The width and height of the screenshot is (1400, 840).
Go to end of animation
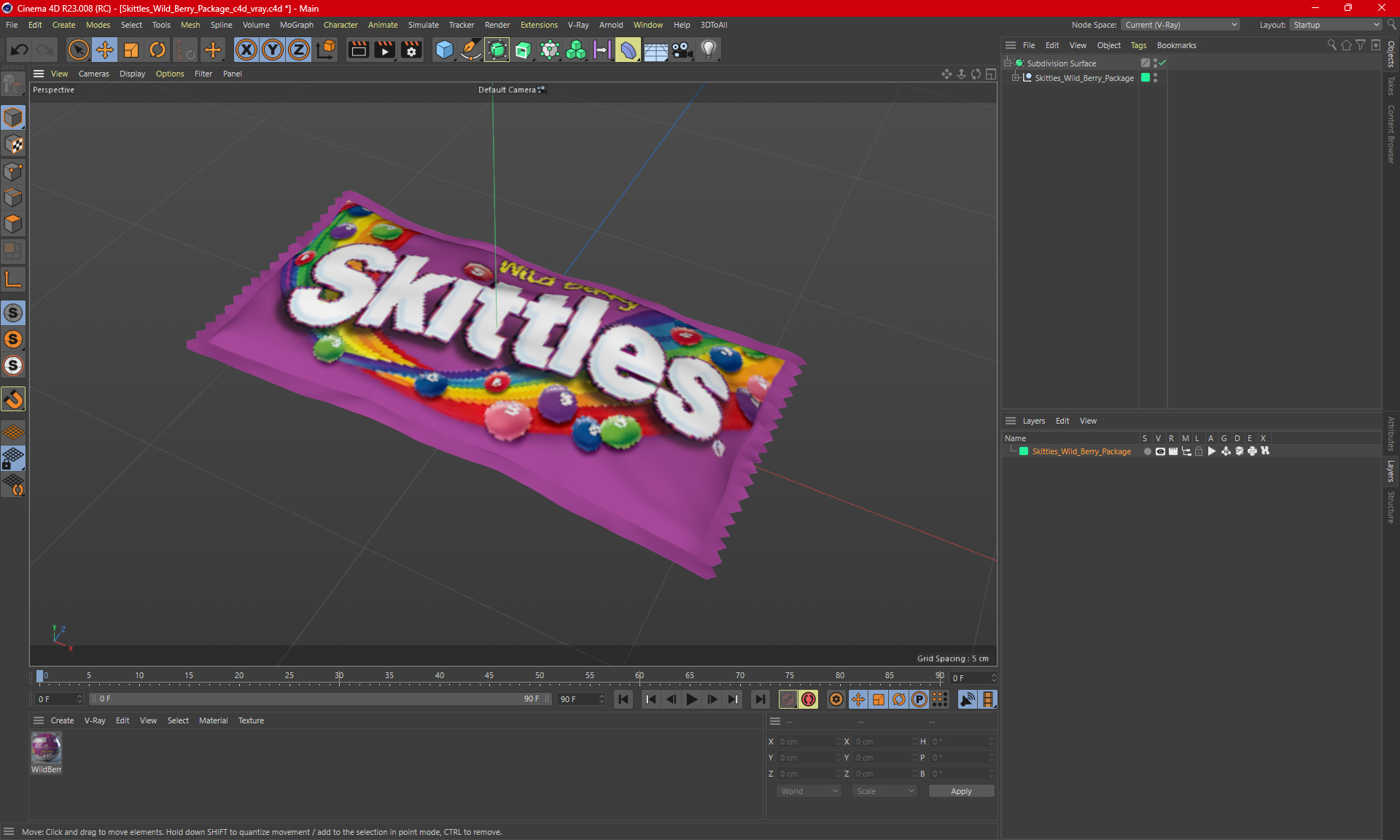760,699
